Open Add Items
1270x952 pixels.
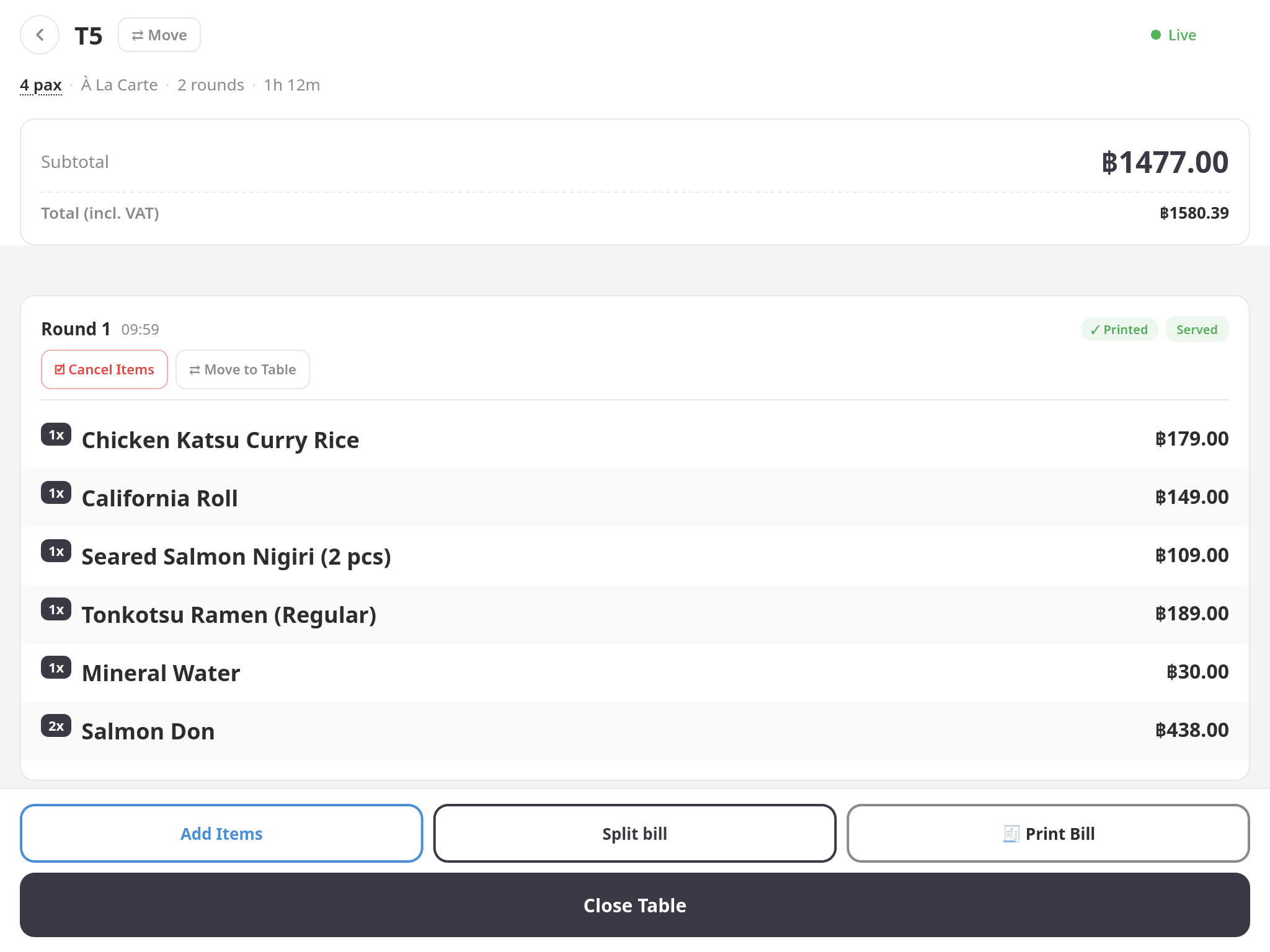click(221, 834)
